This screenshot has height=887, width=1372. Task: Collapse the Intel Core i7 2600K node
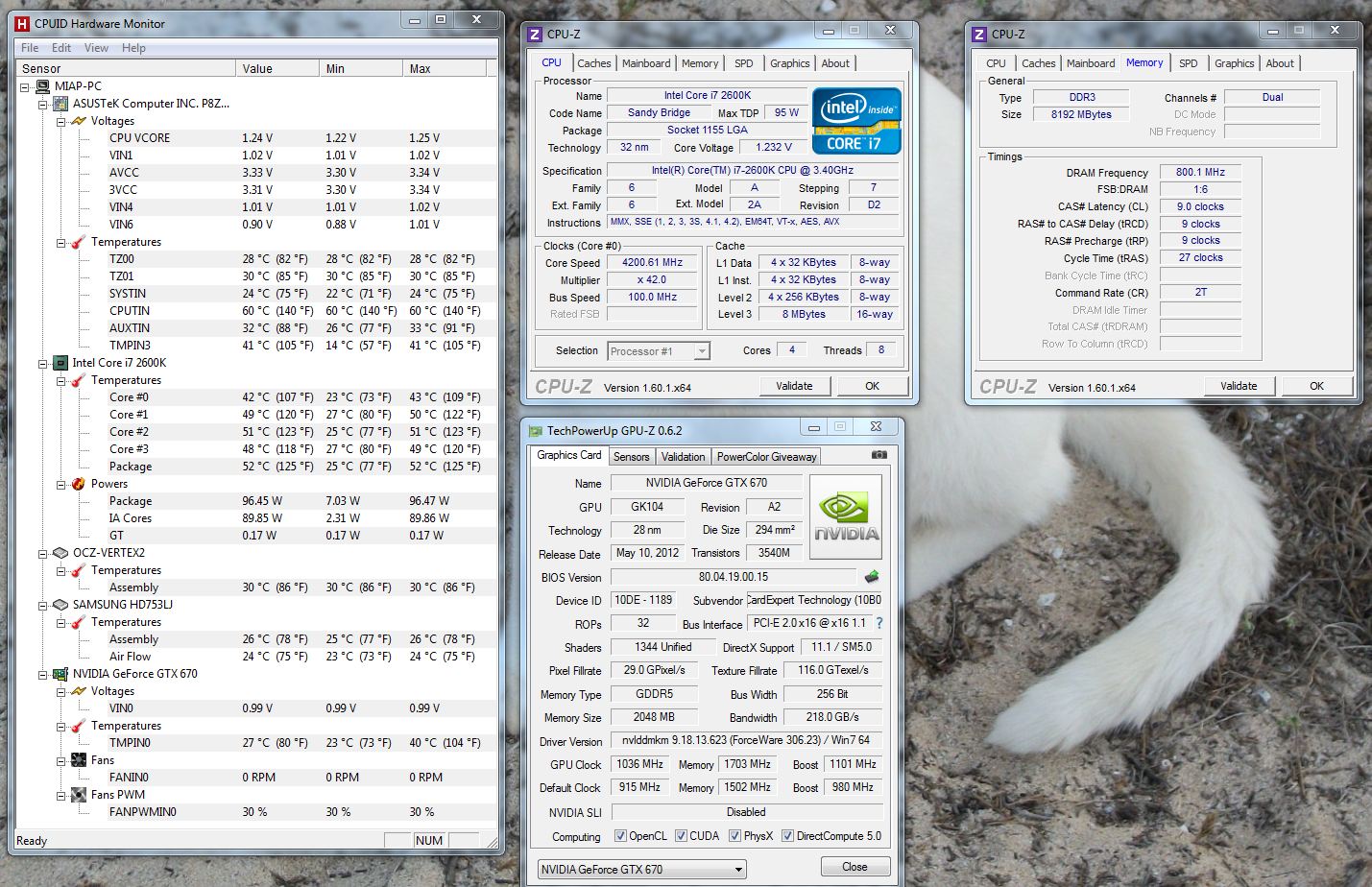(43, 364)
